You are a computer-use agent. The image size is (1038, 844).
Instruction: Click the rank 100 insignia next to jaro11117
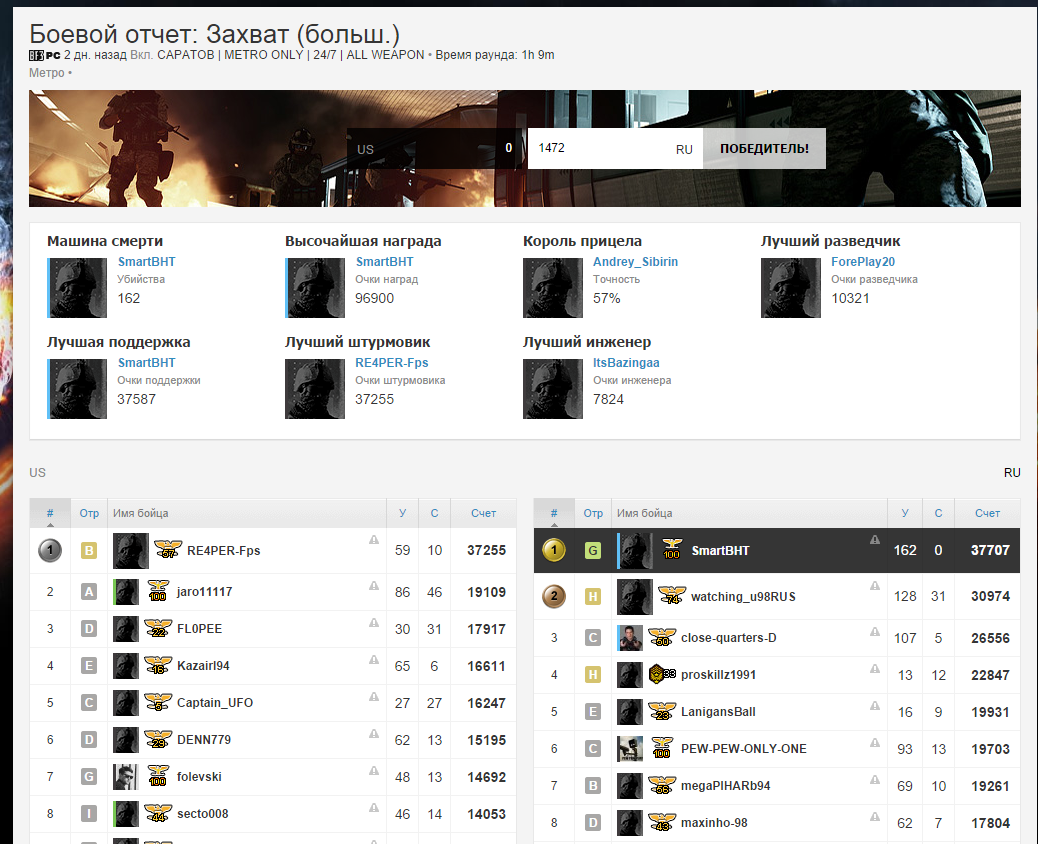click(158, 591)
